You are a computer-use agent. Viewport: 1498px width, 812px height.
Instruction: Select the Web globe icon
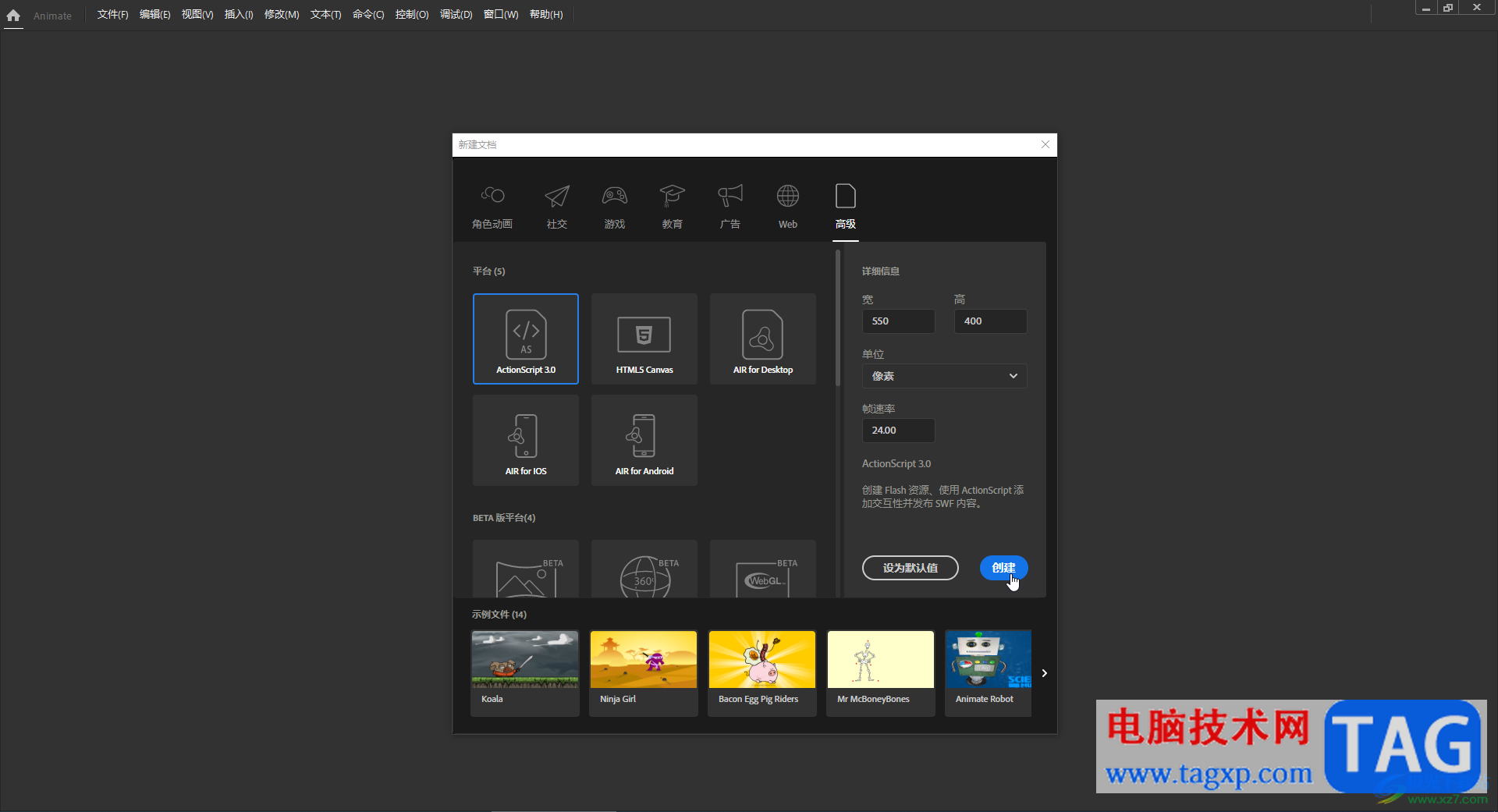788,196
